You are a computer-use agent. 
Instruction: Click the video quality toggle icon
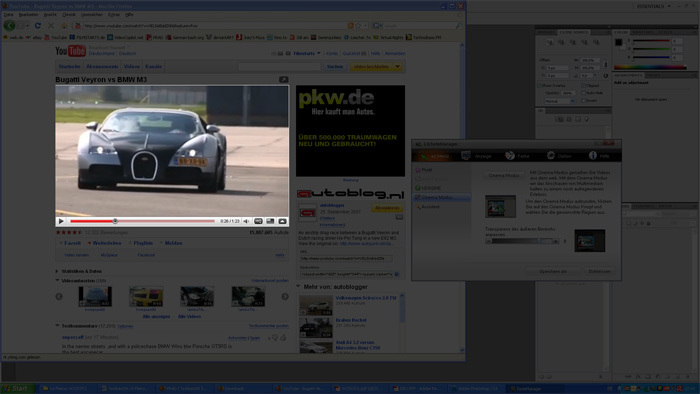(258, 221)
